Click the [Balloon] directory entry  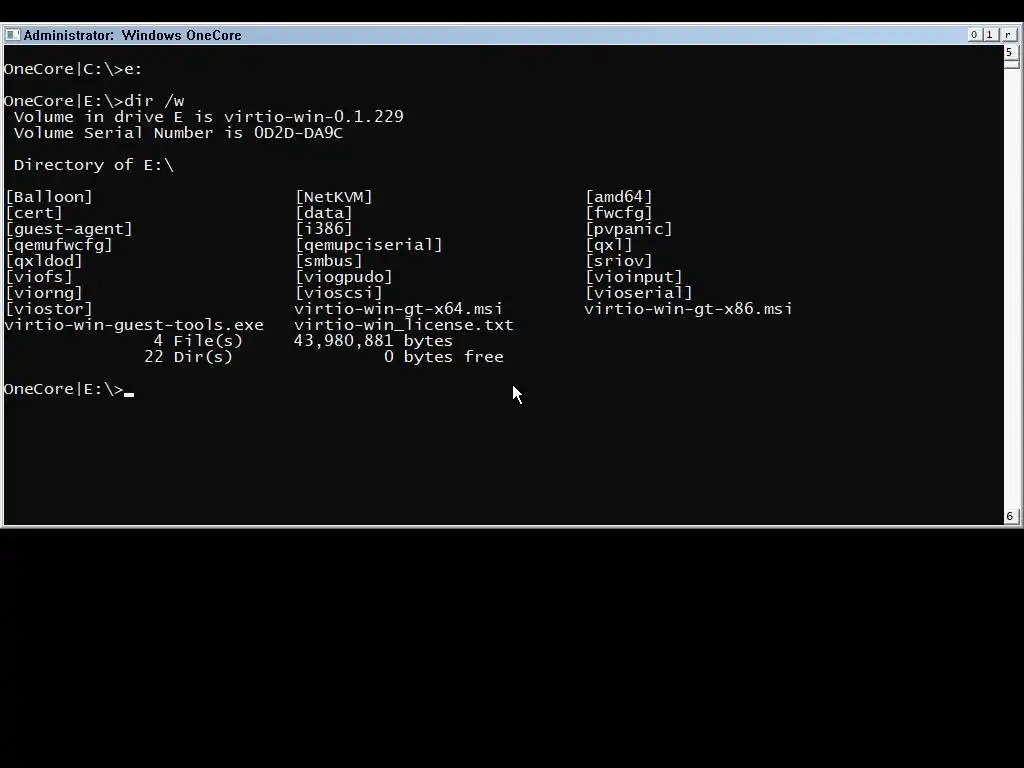tap(49, 197)
